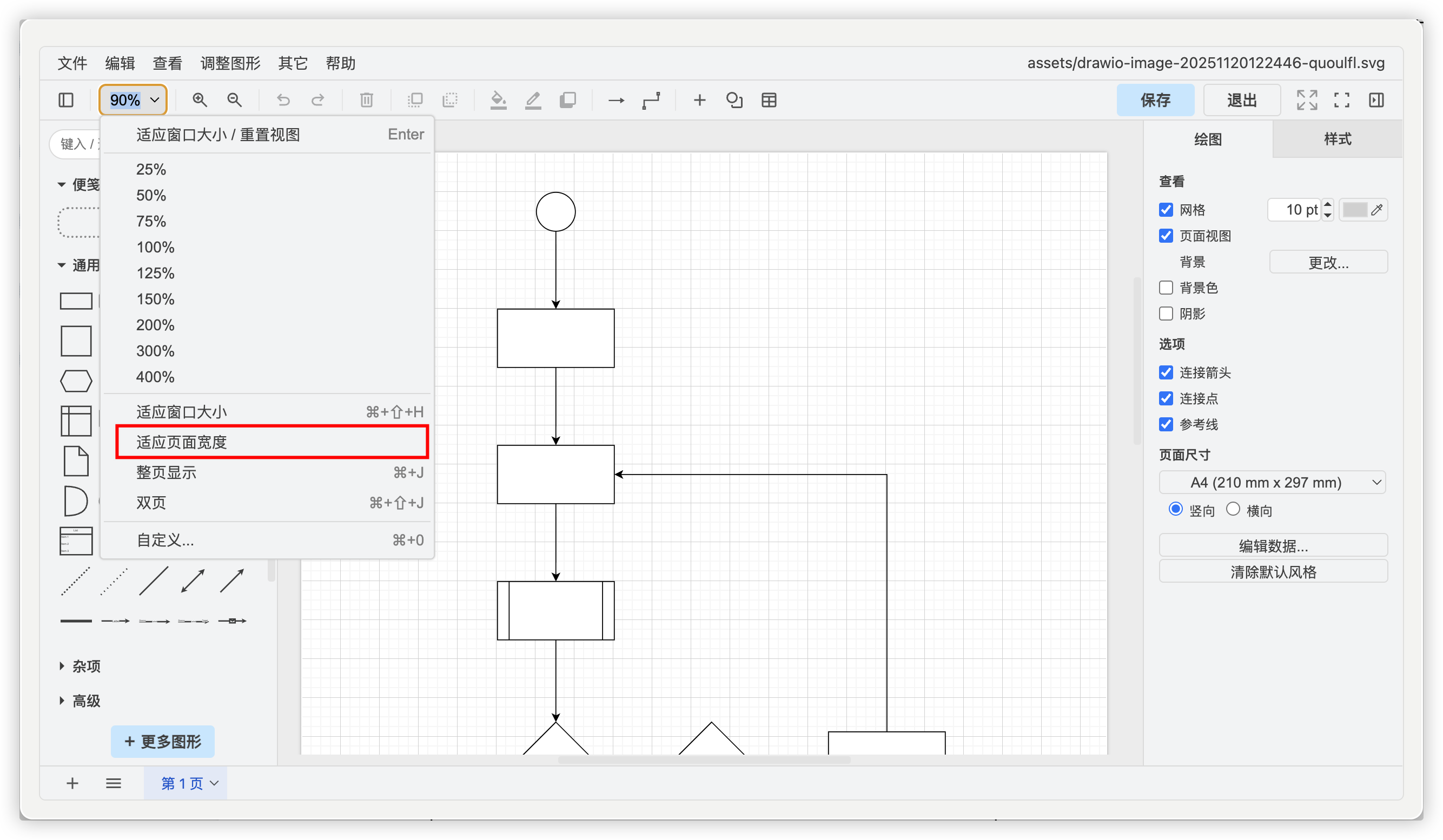Click the fill color bucket icon
Image resolution: width=1443 pixels, height=840 pixels.
(498, 100)
